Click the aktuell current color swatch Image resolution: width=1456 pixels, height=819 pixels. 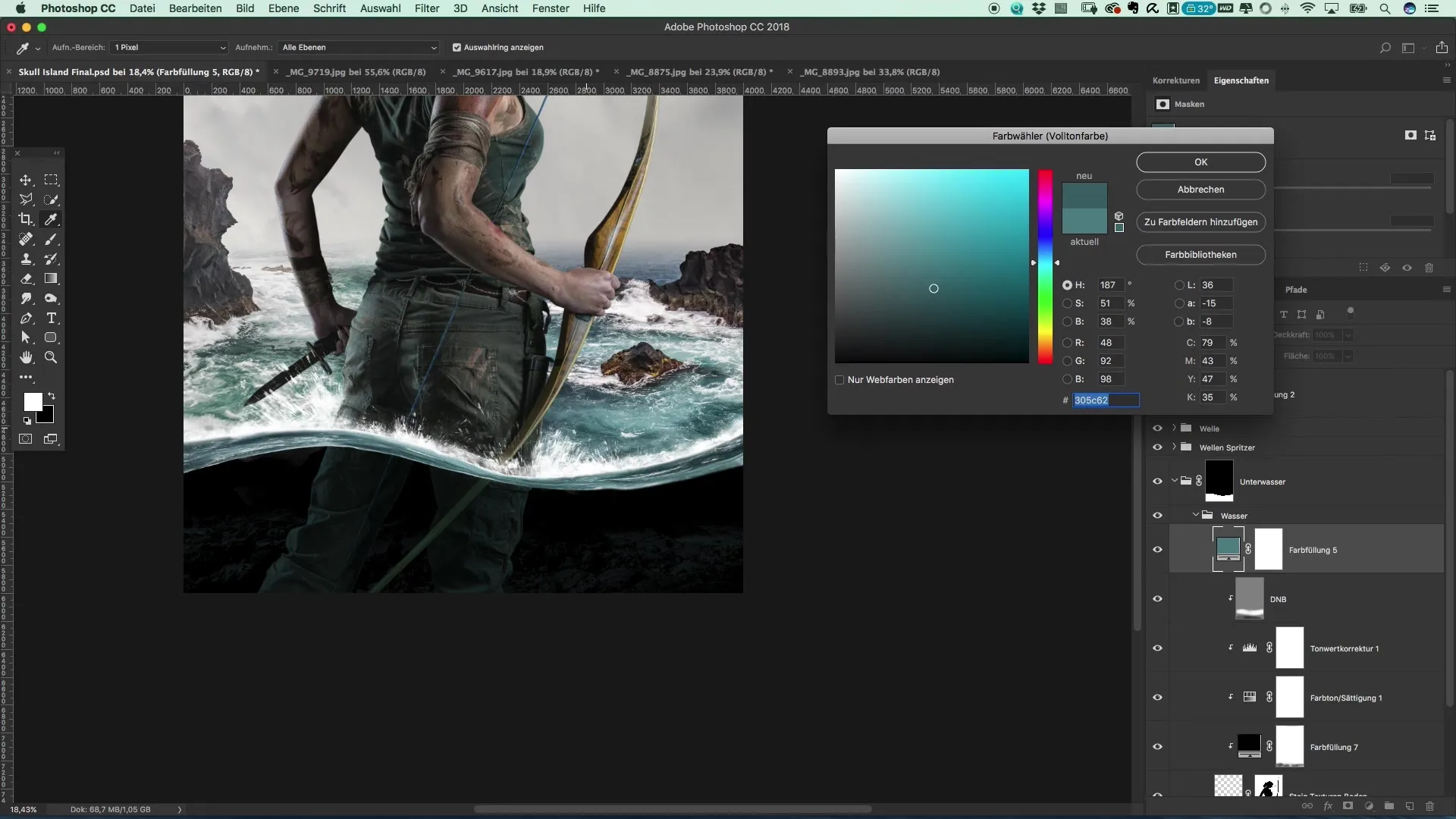[x=1084, y=221]
